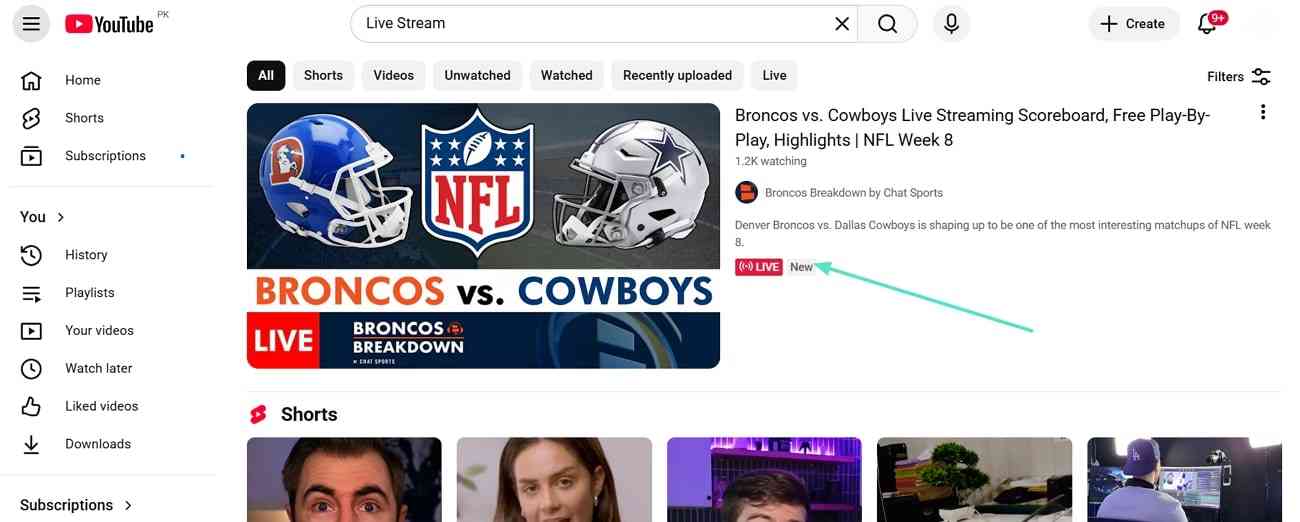Select the All filter chip
The image size is (1300, 522).
point(266,75)
